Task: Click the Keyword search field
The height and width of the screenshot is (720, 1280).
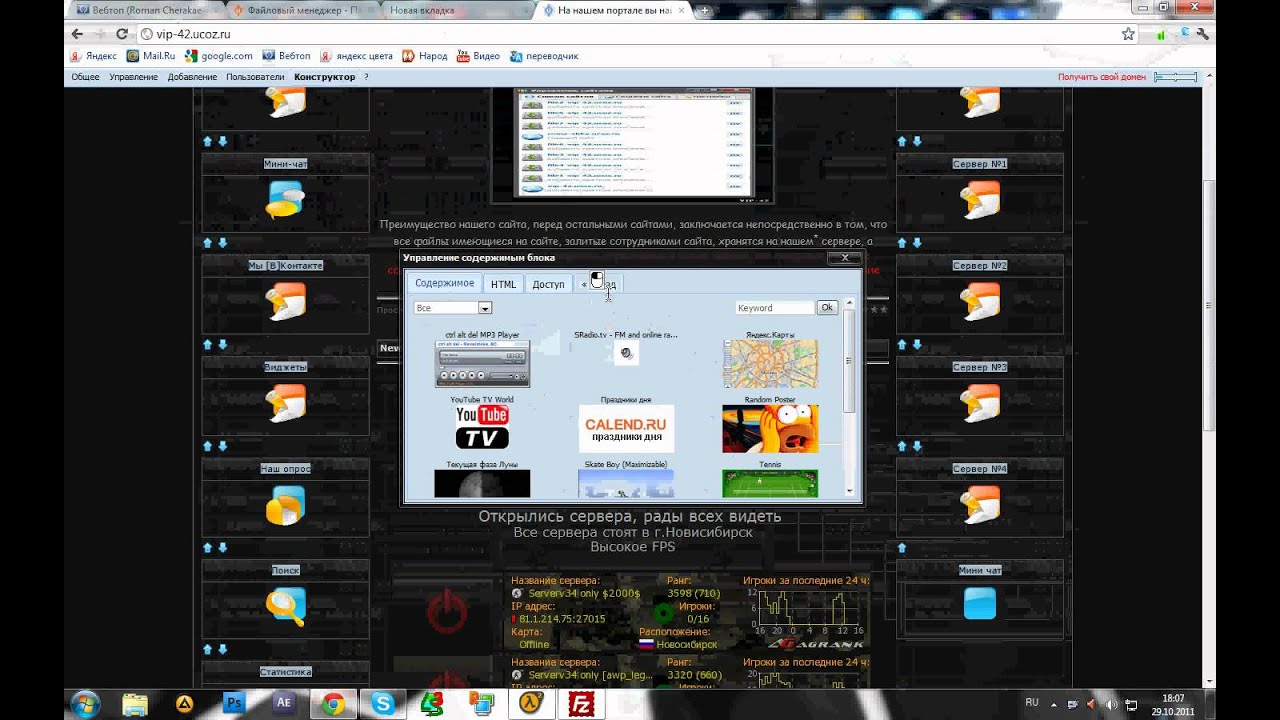Action: [x=774, y=308]
